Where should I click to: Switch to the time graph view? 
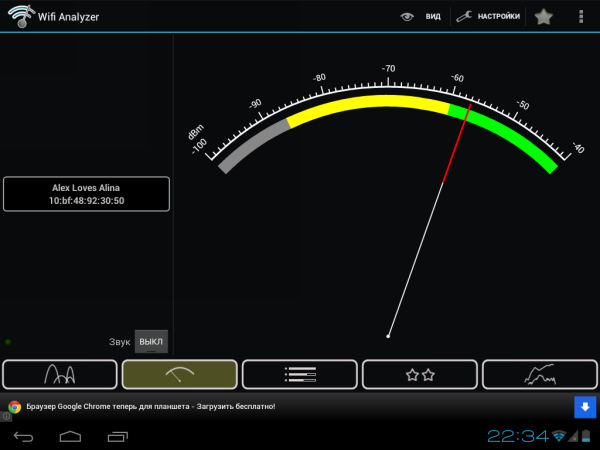coord(540,374)
